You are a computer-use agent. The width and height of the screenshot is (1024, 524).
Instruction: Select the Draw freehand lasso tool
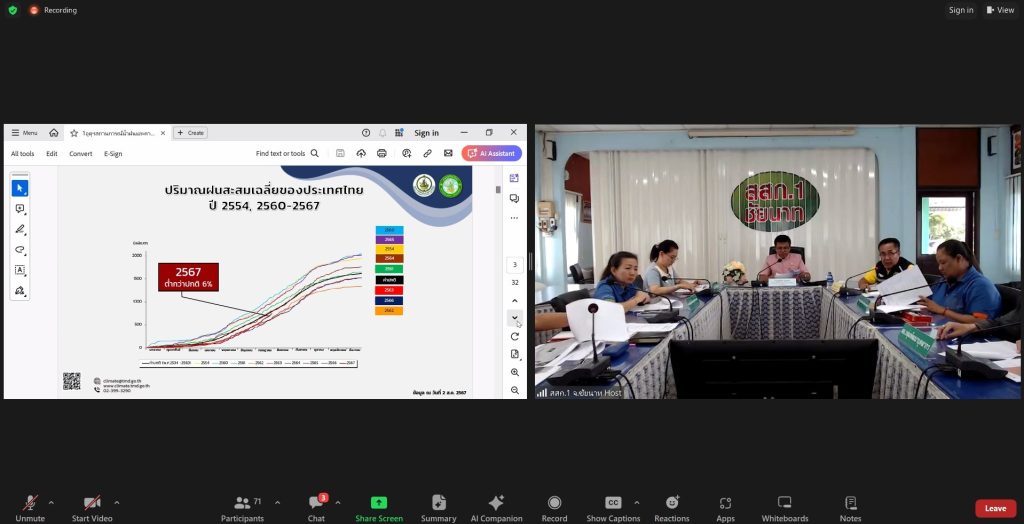tap(20, 250)
